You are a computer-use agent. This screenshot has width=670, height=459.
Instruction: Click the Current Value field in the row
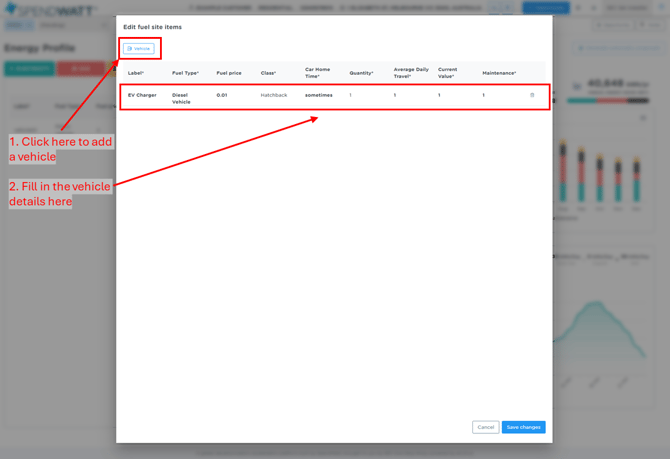coord(439,95)
